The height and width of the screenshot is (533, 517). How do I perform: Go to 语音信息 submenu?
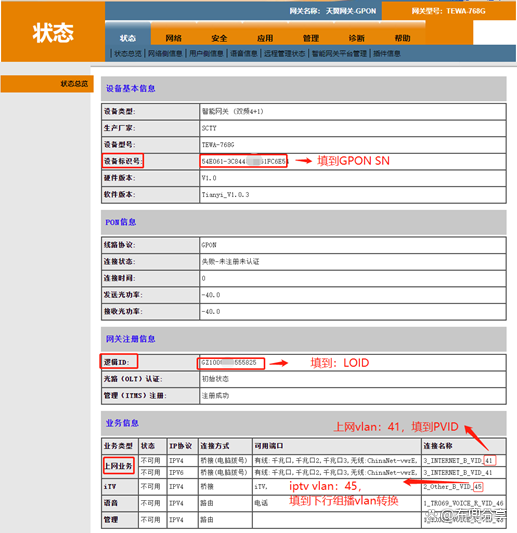coord(244,54)
